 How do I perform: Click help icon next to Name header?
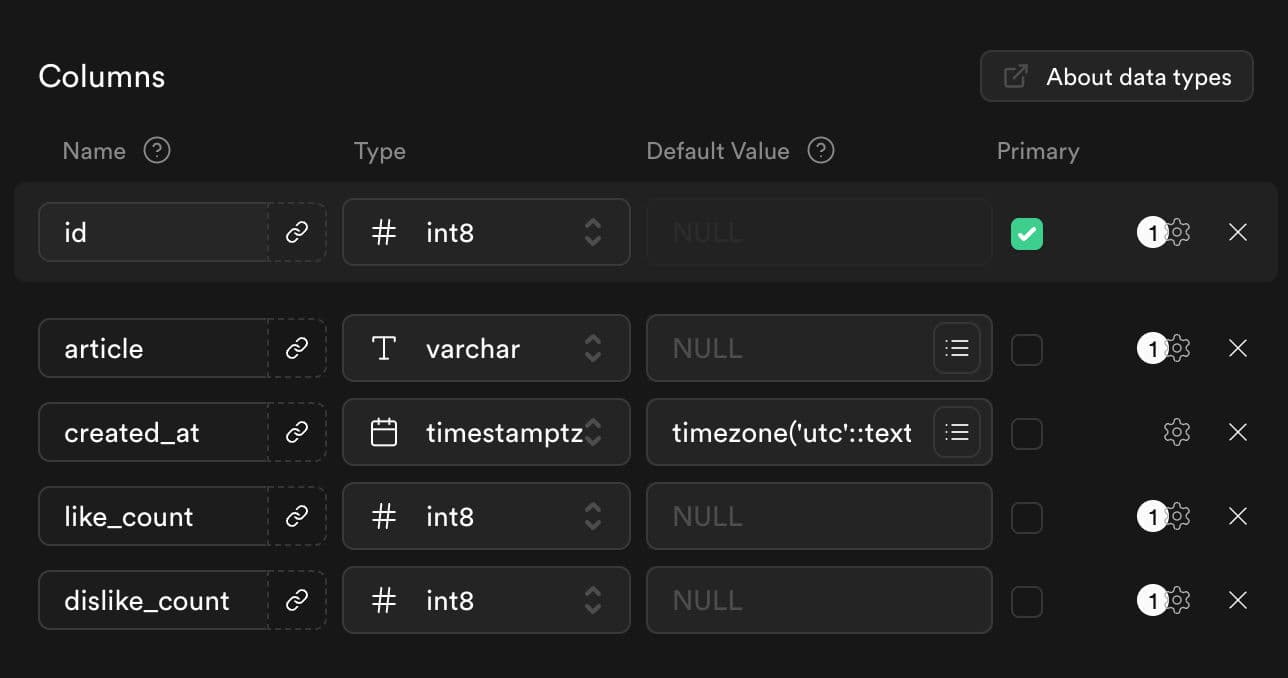[157, 151]
